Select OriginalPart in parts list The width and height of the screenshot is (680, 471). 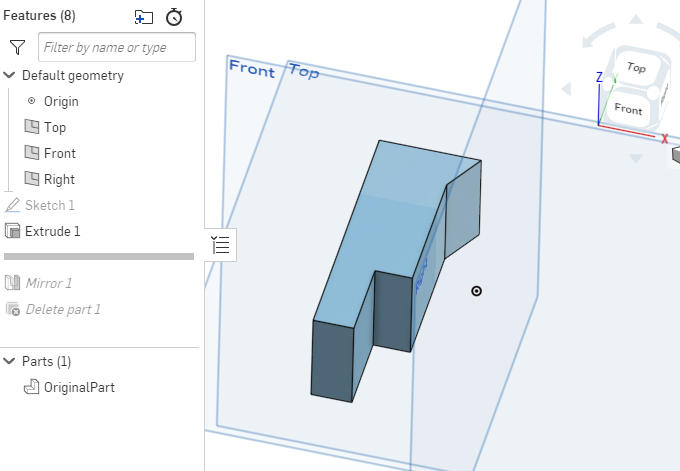pos(79,387)
